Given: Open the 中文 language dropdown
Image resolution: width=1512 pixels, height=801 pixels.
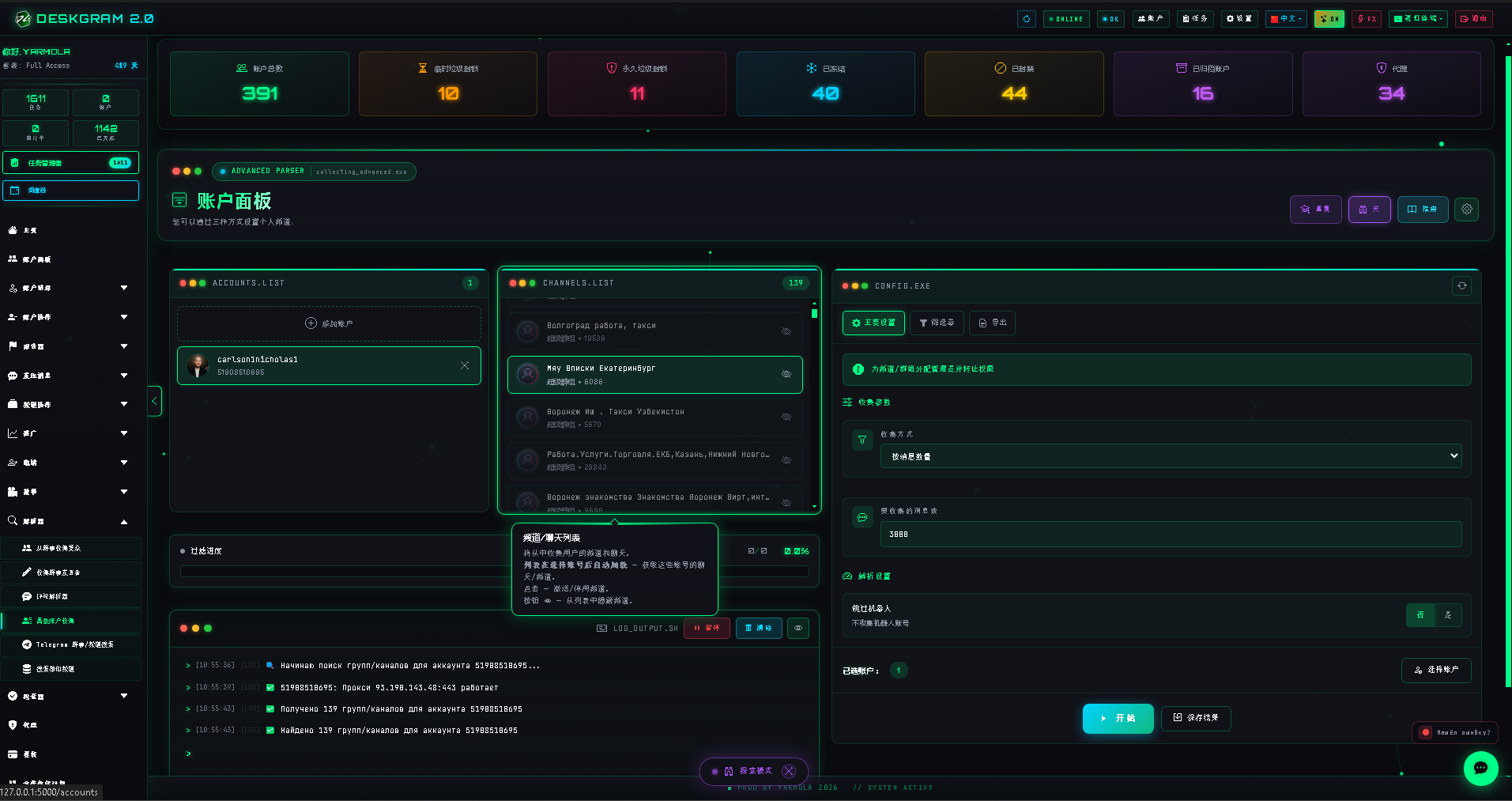Looking at the screenshot, I should 1286,19.
